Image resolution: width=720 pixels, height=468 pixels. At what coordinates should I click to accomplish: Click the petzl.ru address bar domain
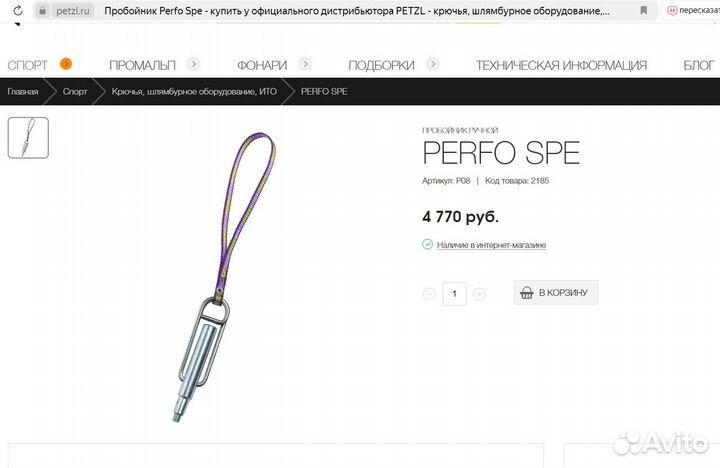[73, 11]
